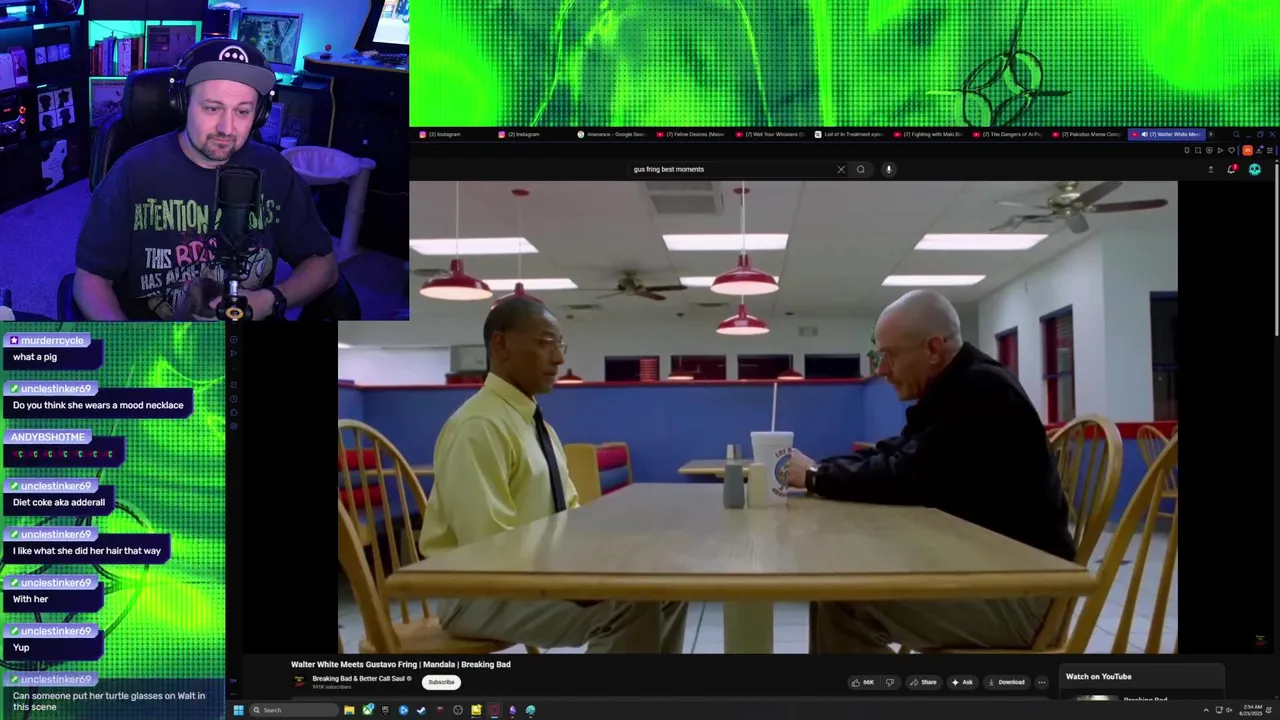1280x720 pixels.
Task: Switch to the Feline Desires tab
Action: point(692,134)
